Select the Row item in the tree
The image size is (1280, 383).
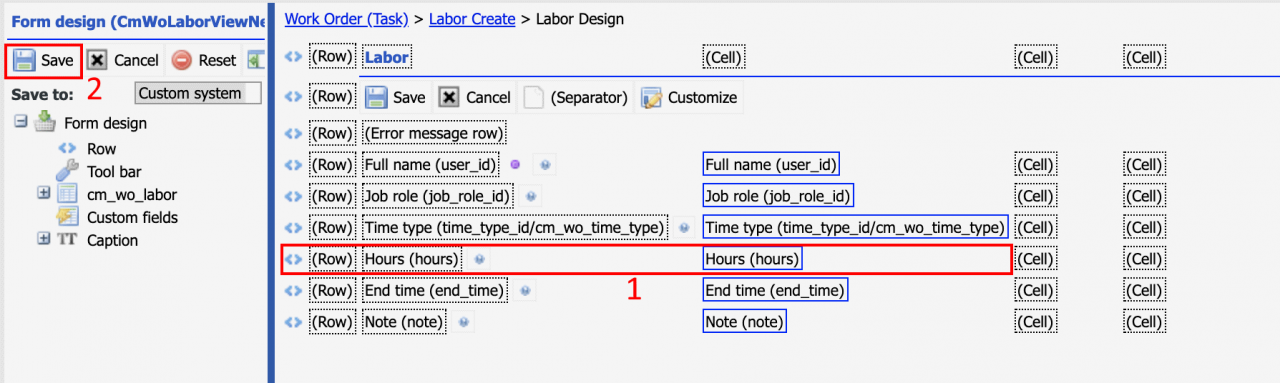pyautogui.click(x=101, y=148)
